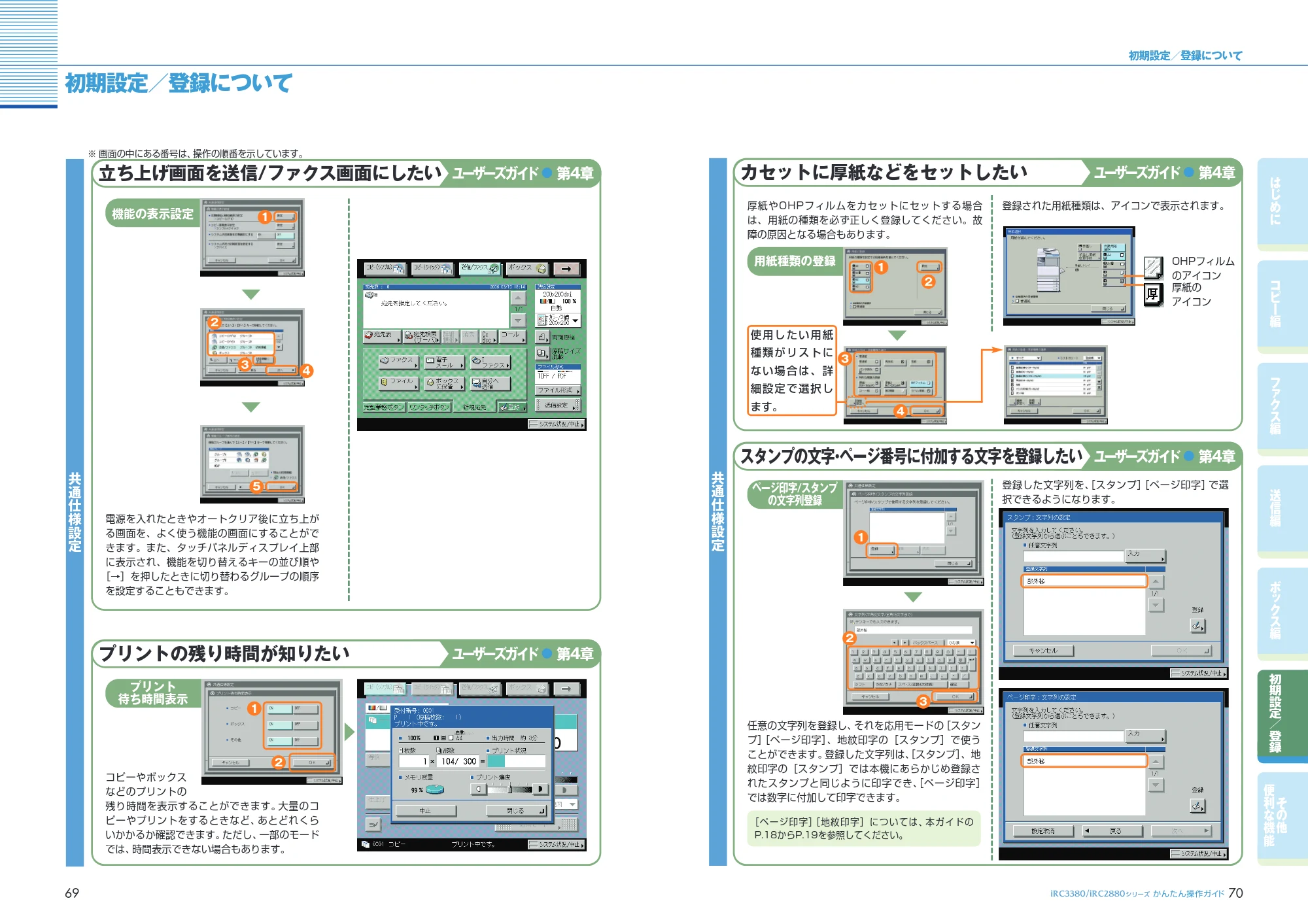Choose the ファイル destination button
The image size is (1308, 924).
(398, 383)
